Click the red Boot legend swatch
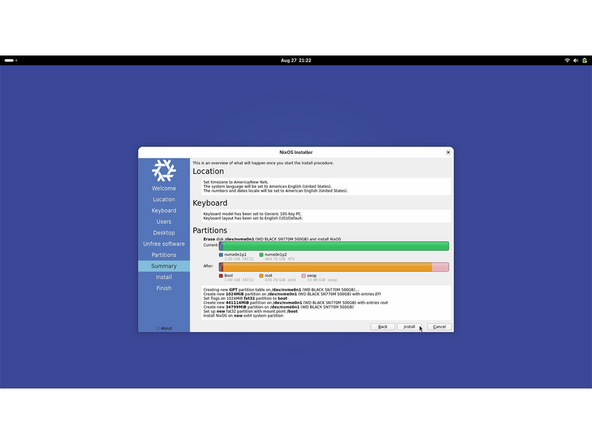 [x=221, y=276]
